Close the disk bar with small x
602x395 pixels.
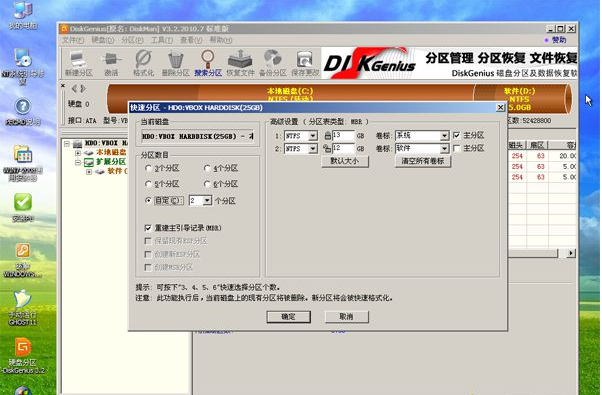tap(63, 86)
